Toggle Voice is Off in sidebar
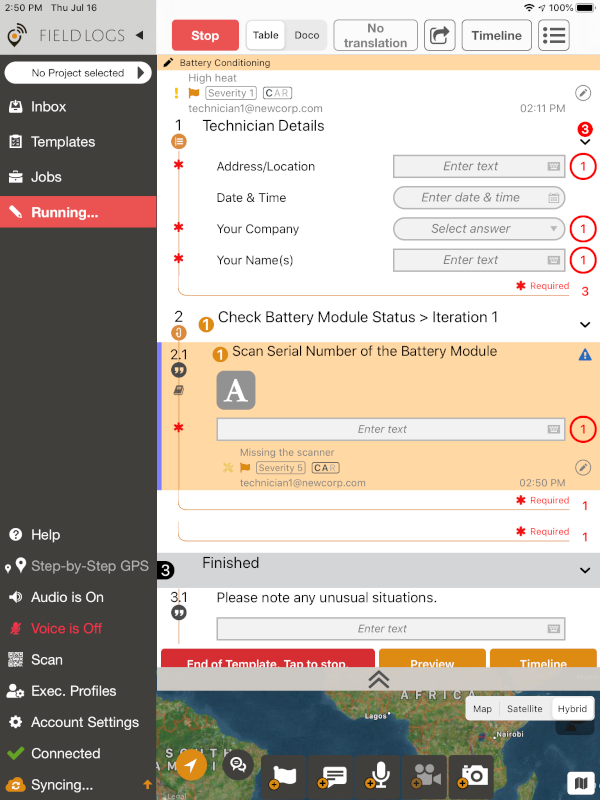 pos(66,628)
